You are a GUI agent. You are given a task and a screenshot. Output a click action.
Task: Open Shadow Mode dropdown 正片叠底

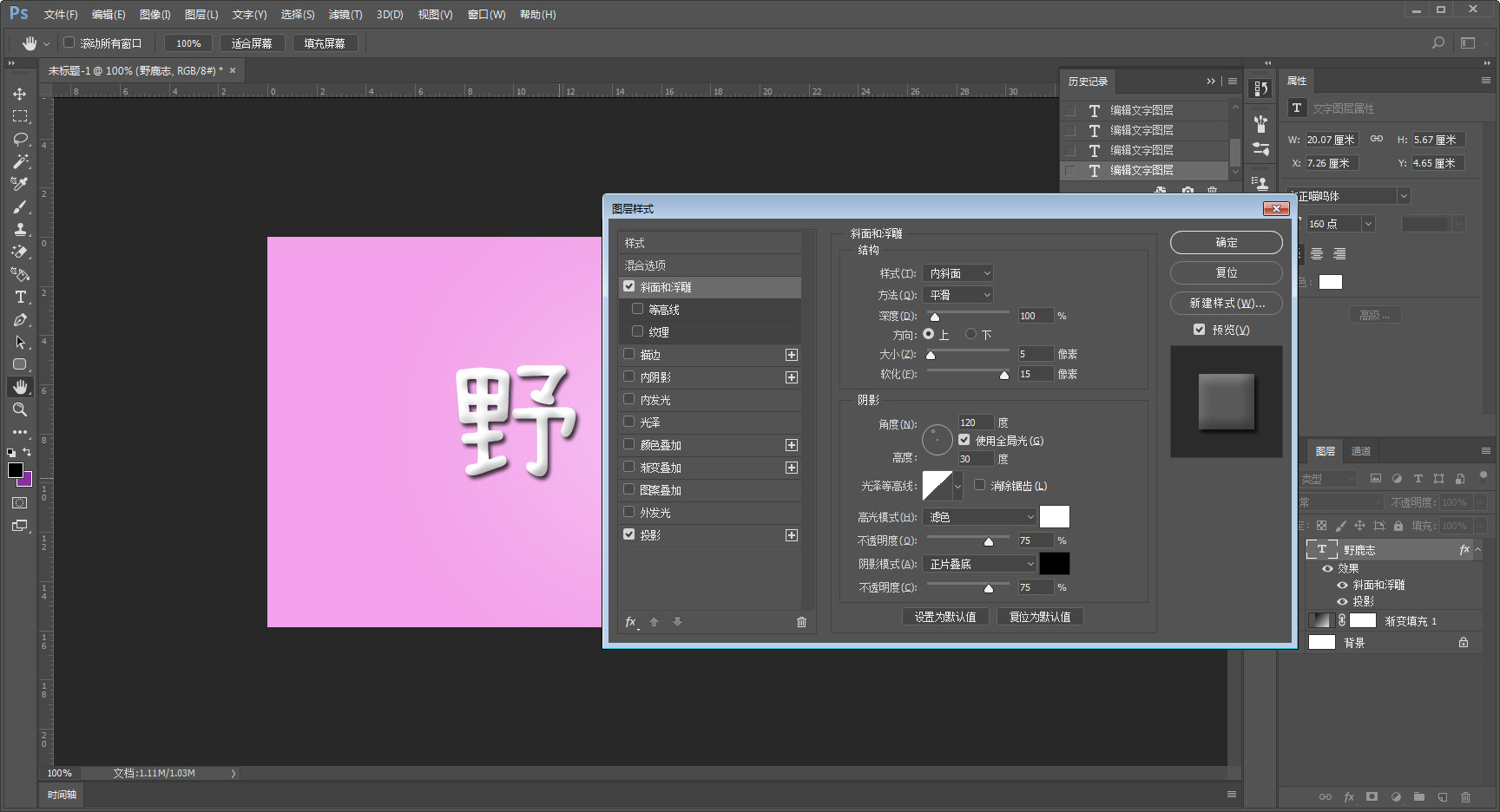click(x=979, y=564)
